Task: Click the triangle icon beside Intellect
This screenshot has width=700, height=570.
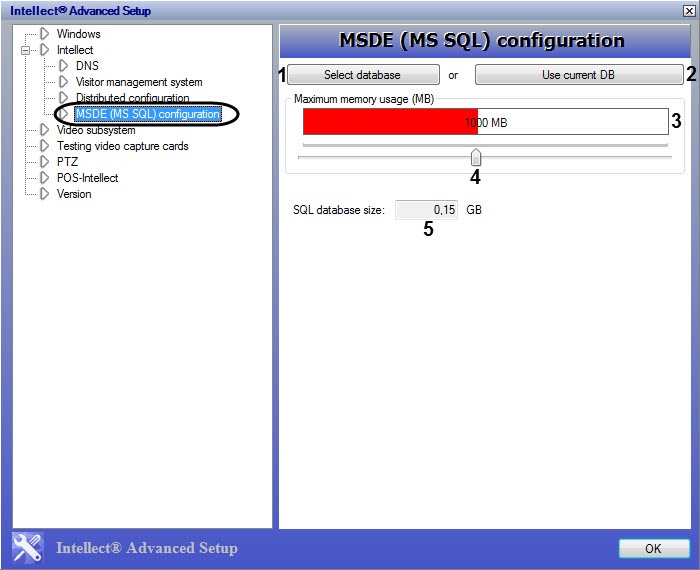Action: (44, 50)
